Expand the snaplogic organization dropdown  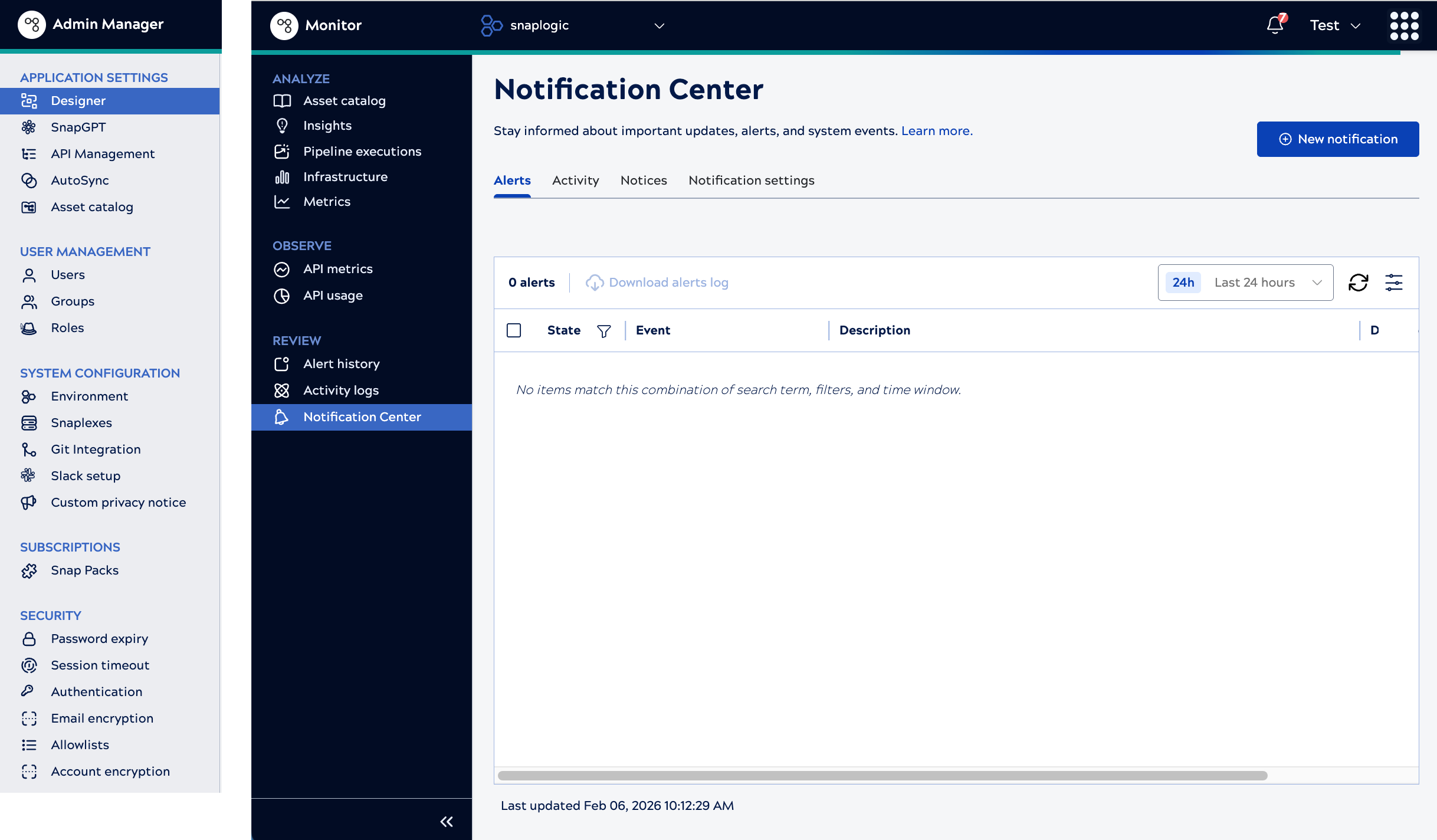click(x=659, y=25)
